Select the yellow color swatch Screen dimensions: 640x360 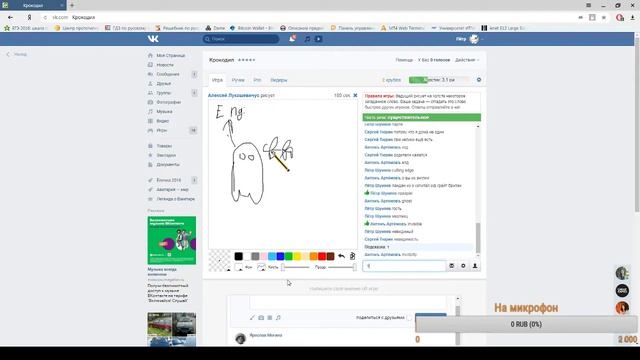(x=297, y=256)
